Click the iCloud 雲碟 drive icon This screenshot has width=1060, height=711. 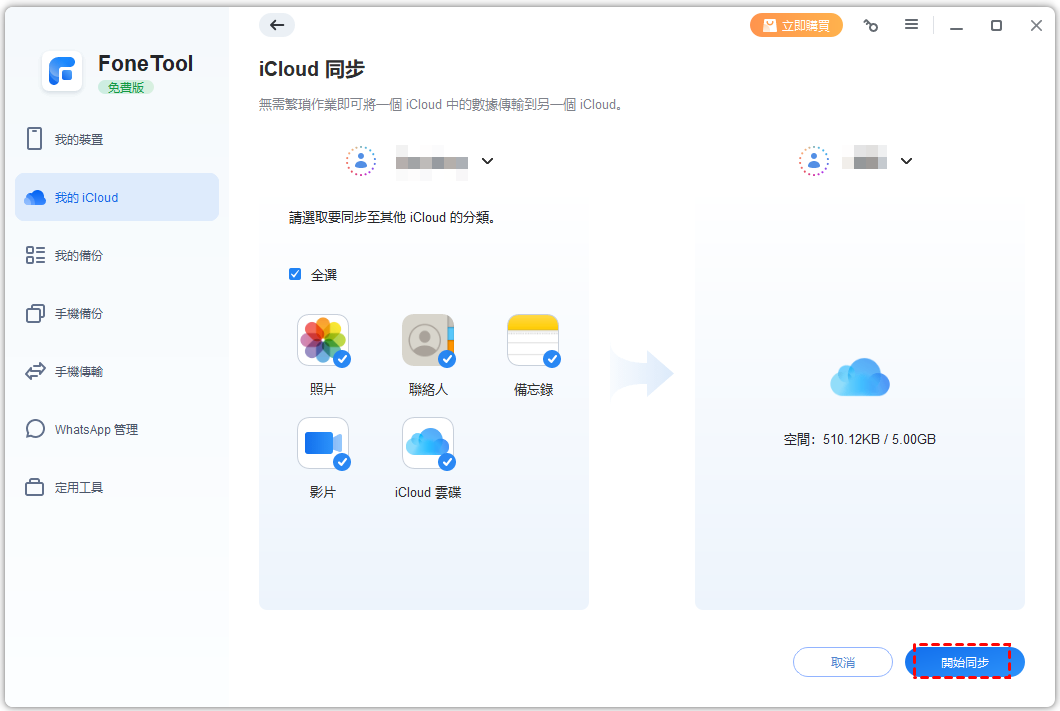pos(427,443)
